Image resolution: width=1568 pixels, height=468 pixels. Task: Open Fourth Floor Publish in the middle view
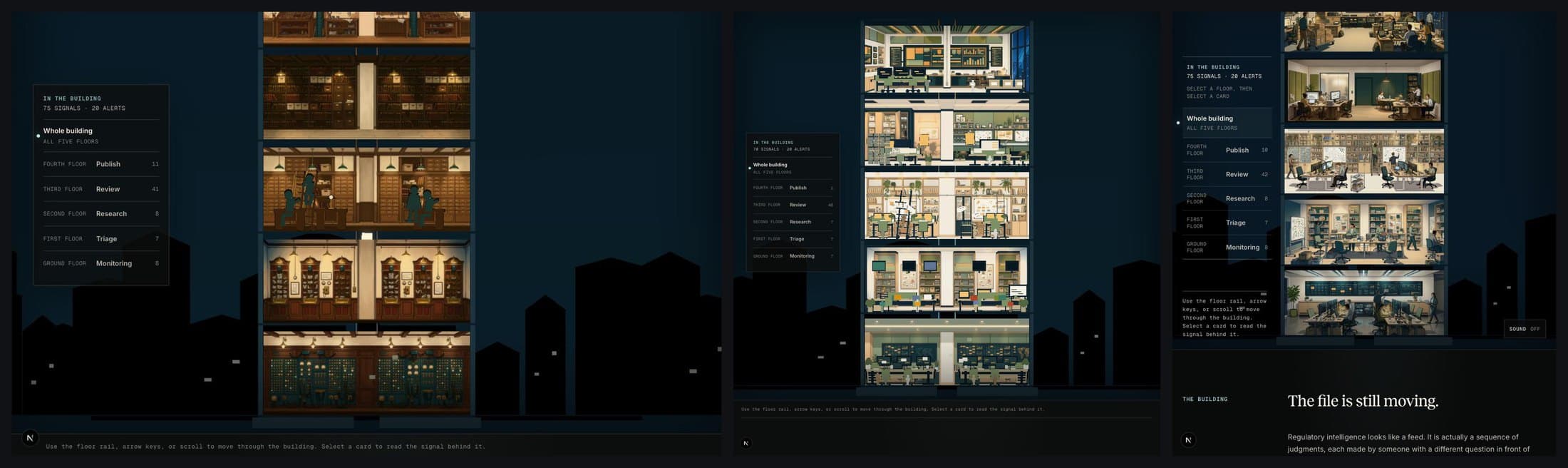(793, 188)
